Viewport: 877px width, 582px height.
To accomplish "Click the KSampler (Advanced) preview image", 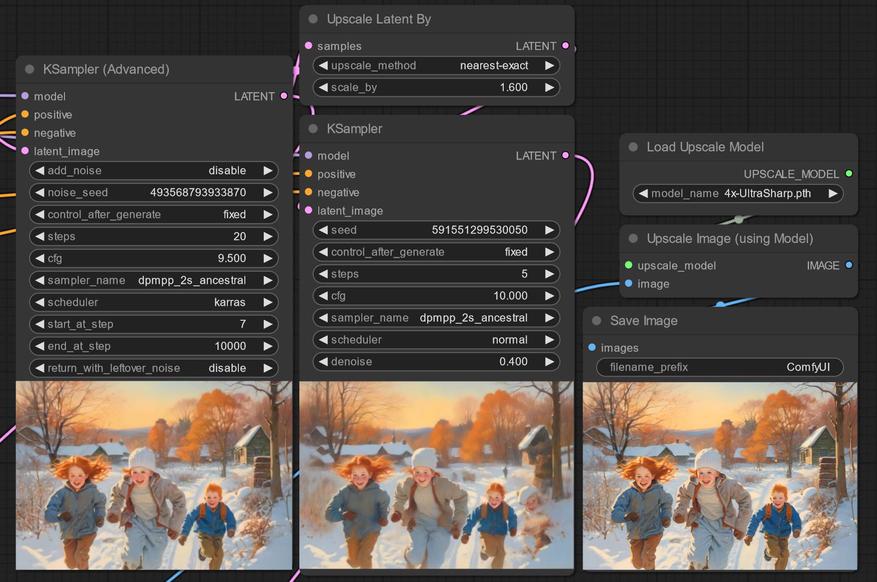I will point(154,475).
